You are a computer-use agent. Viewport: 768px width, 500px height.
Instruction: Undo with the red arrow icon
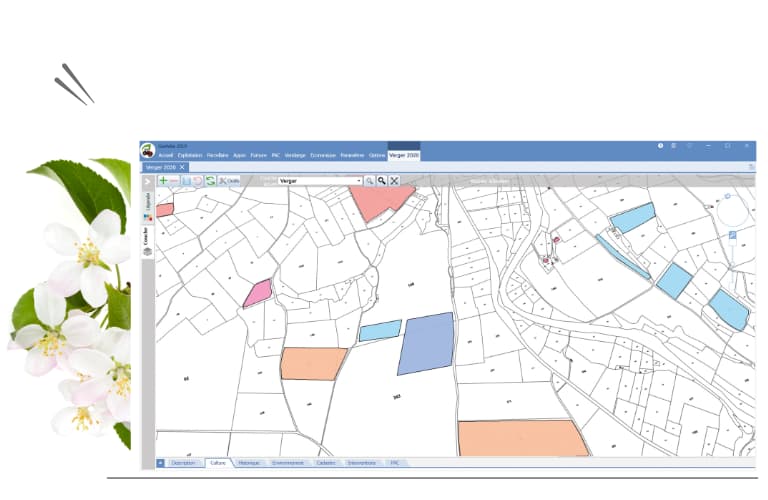pos(197,181)
